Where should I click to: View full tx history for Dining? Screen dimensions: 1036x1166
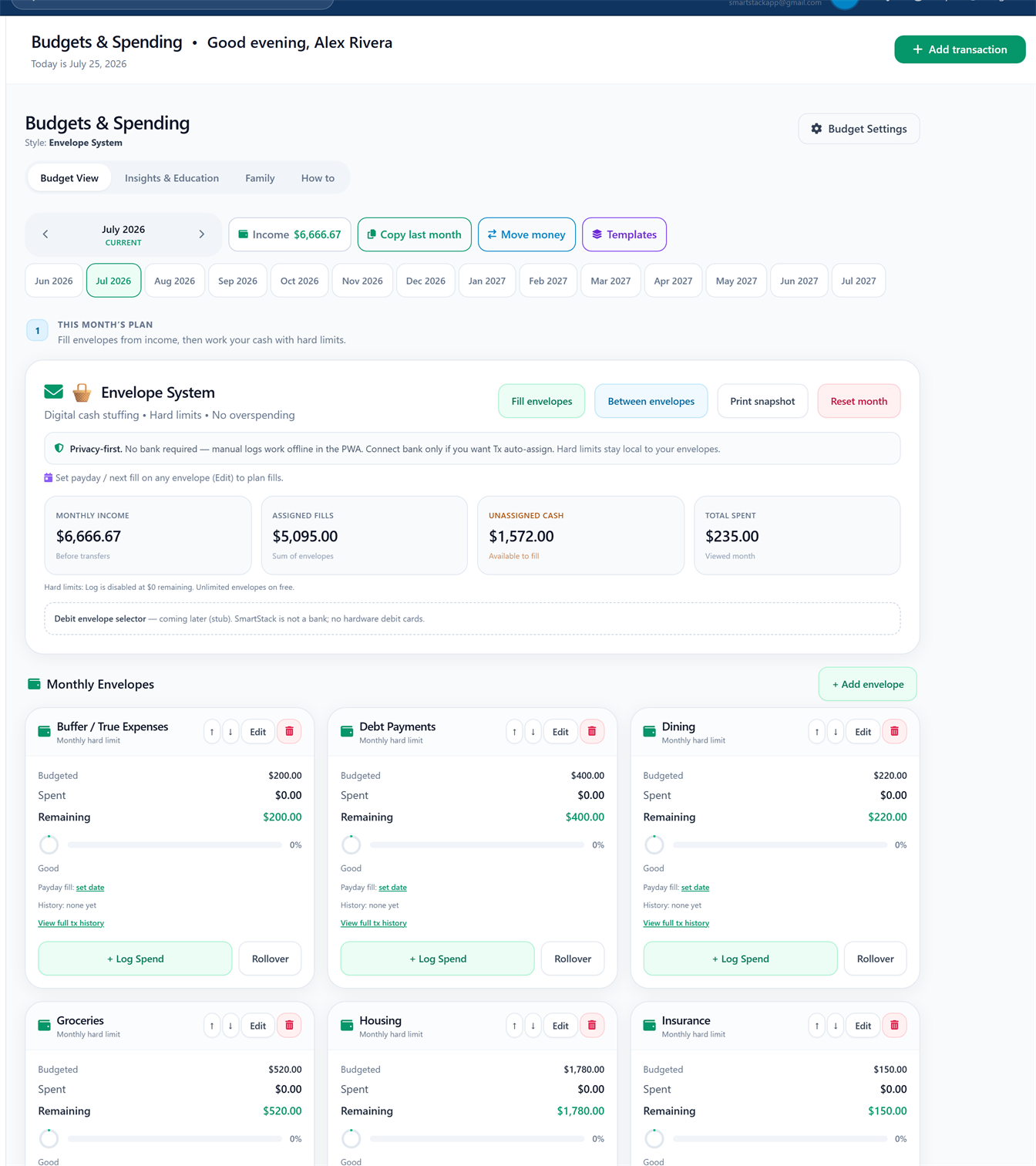click(x=676, y=923)
